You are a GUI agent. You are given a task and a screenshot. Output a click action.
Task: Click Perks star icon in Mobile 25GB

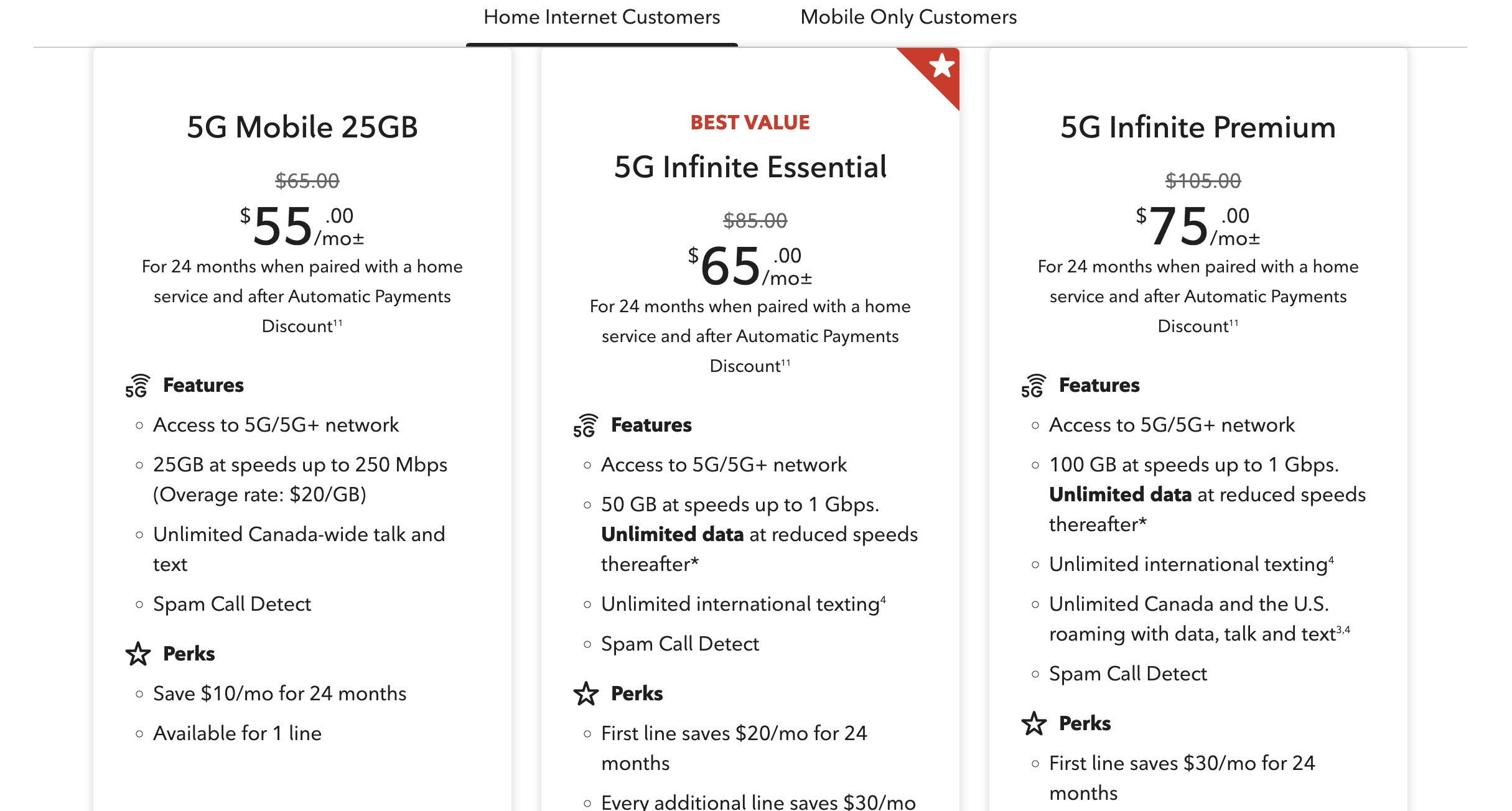(x=138, y=654)
